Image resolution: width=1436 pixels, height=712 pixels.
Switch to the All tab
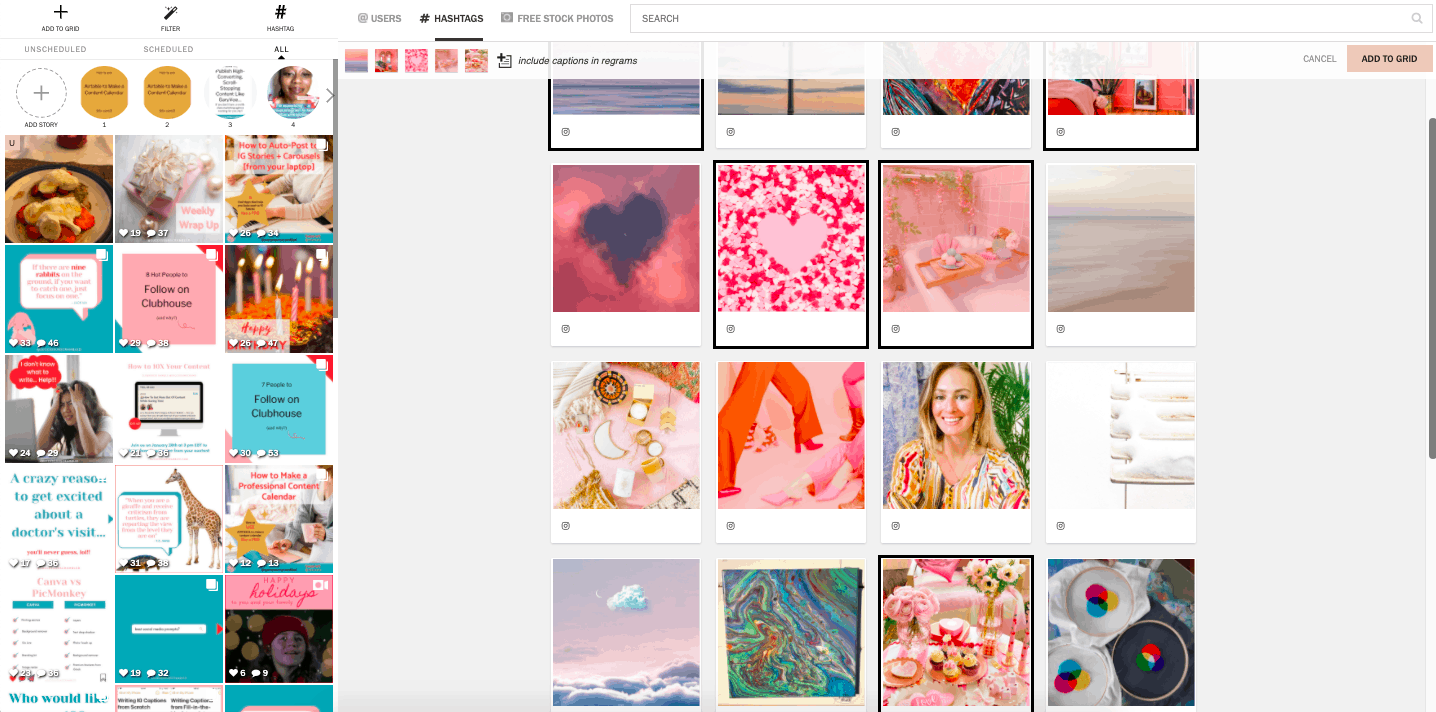click(x=280, y=49)
